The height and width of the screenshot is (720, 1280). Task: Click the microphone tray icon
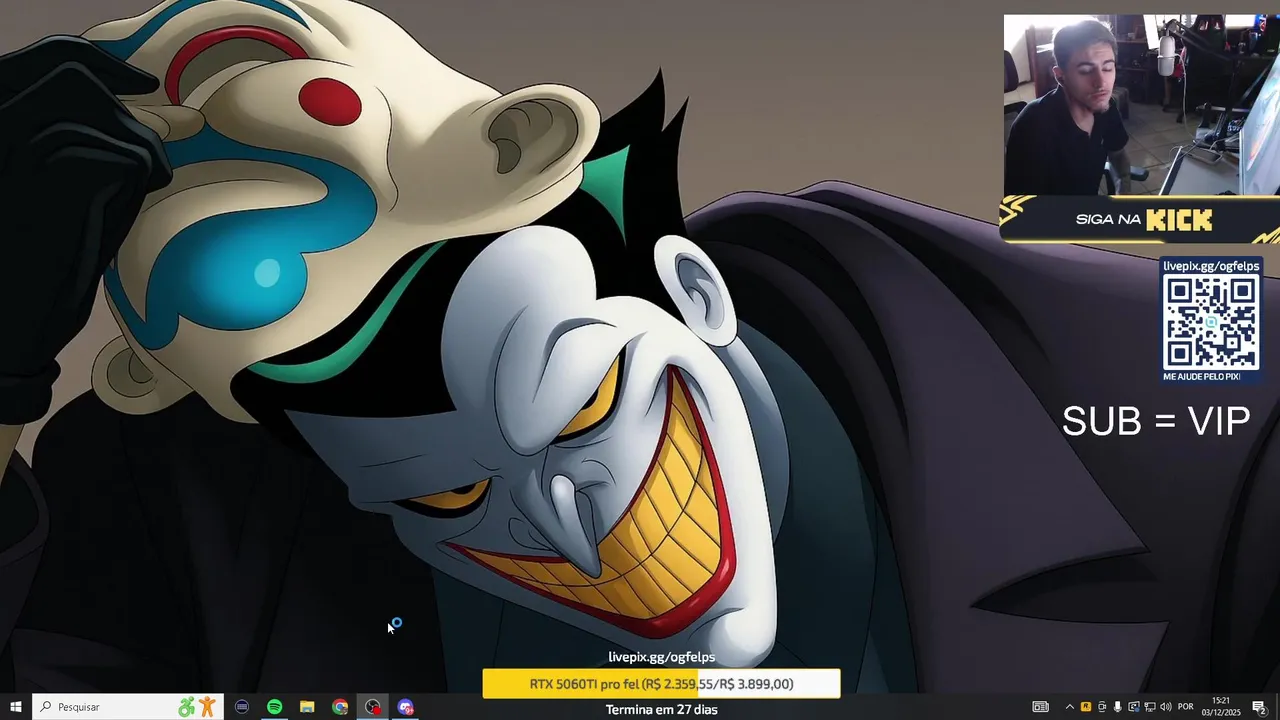click(x=1118, y=707)
